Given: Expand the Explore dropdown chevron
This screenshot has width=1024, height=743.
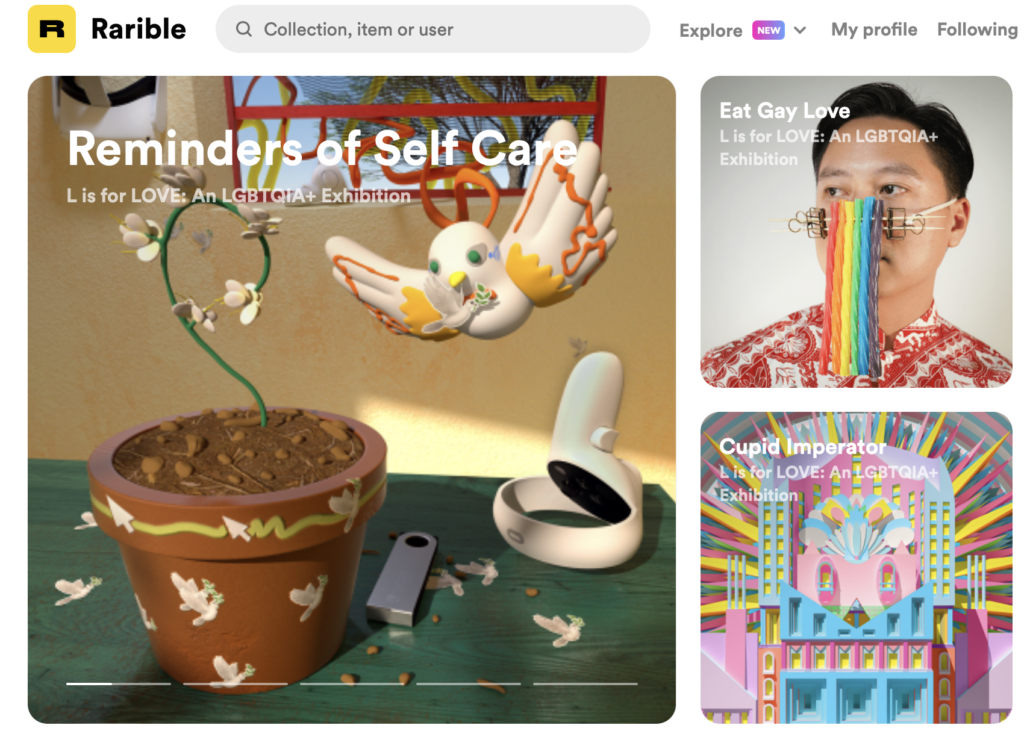Looking at the screenshot, I should [800, 30].
